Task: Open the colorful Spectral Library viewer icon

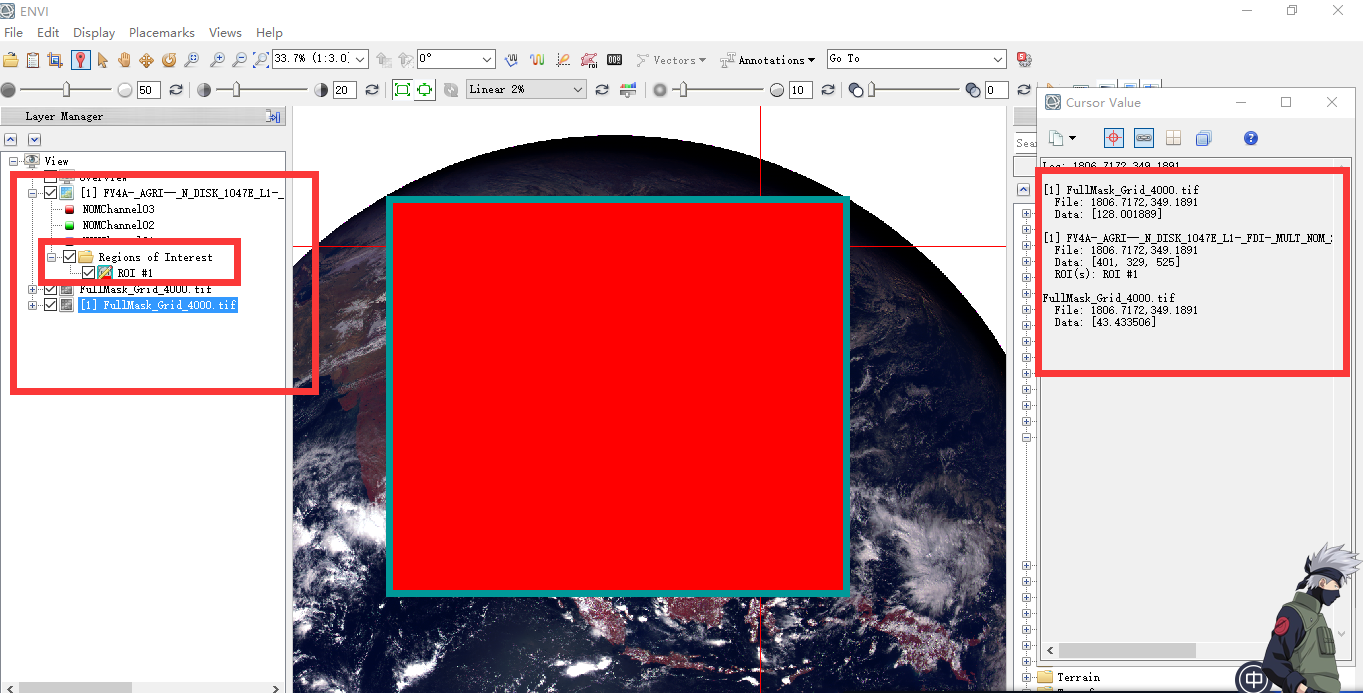Action: [x=537, y=60]
